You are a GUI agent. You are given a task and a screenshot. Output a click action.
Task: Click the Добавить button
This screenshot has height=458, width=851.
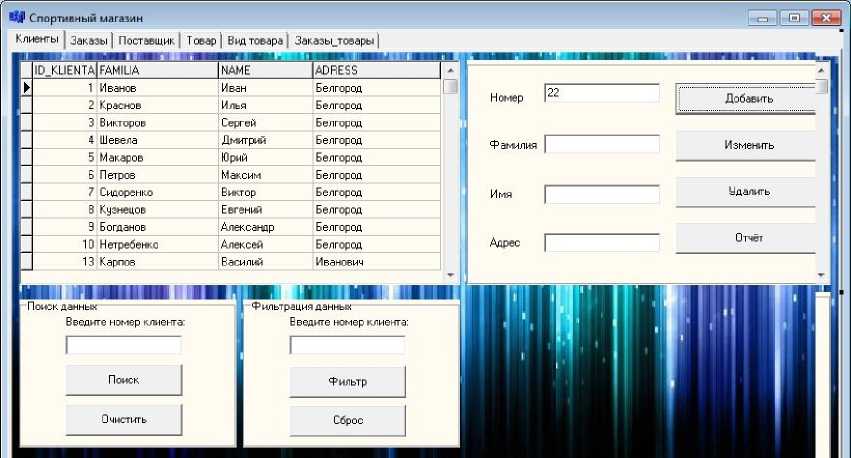748,99
